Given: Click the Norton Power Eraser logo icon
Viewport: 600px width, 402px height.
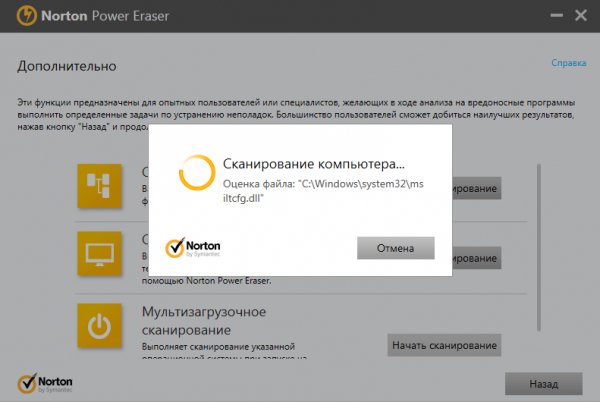Looking at the screenshot, I should tap(26, 16).
